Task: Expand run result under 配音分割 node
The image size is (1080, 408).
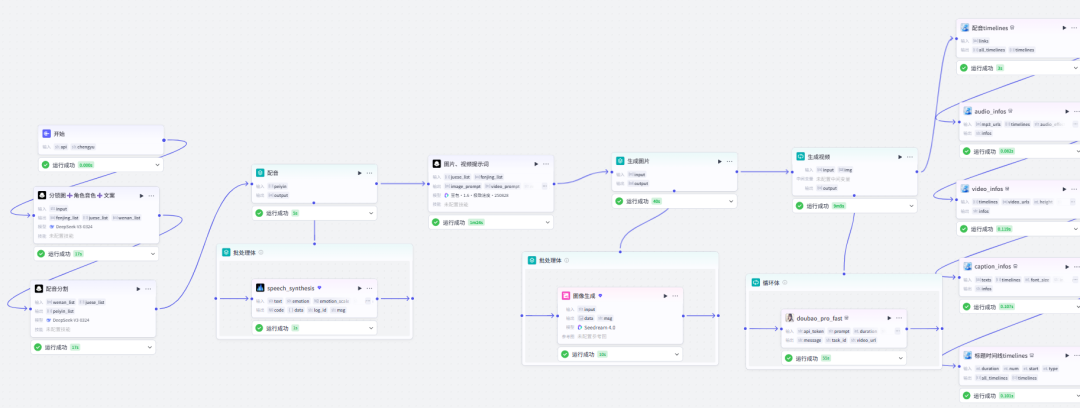Action: (x=149, y=347)
